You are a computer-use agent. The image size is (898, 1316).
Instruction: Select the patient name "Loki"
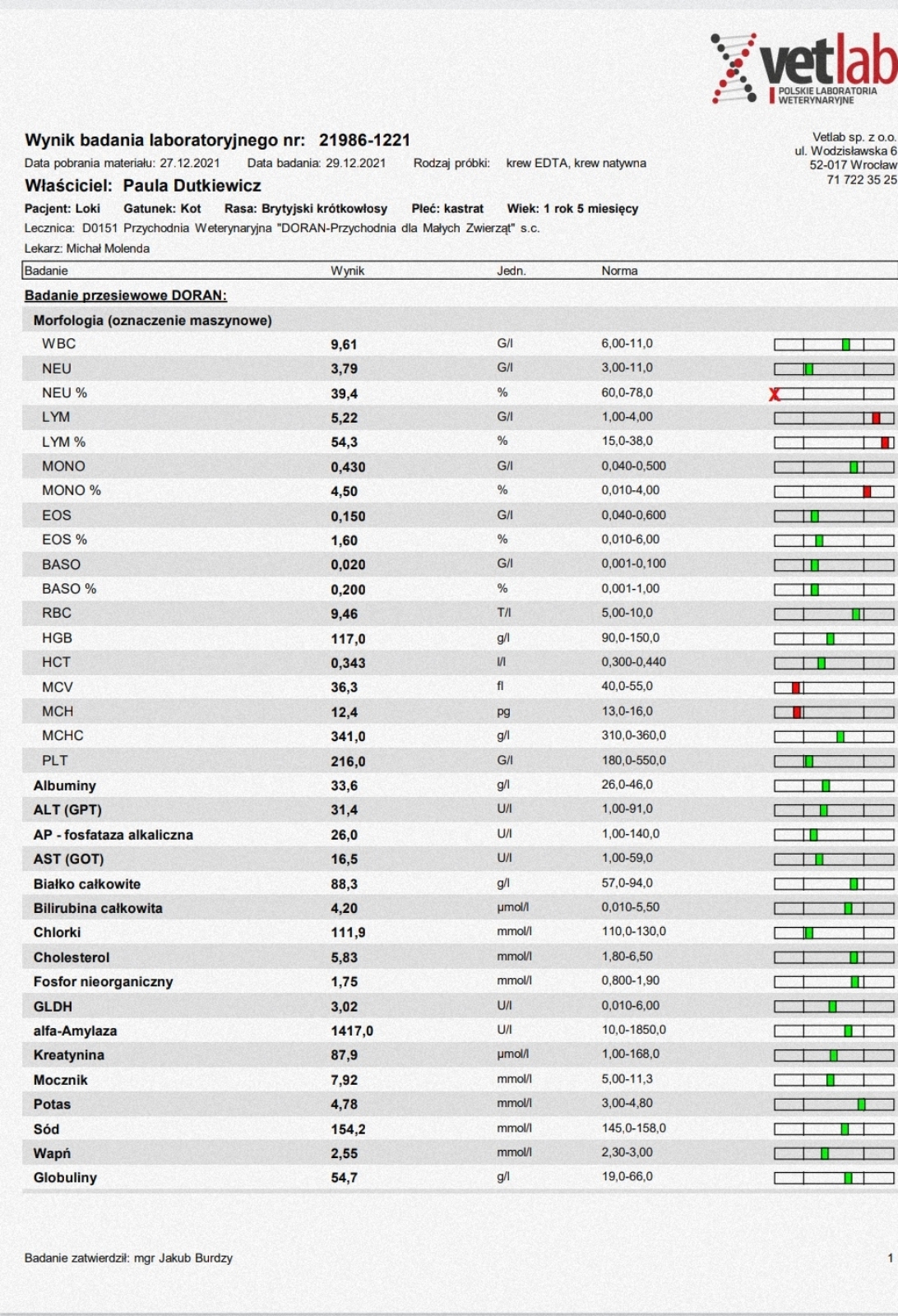pos(88,209)
